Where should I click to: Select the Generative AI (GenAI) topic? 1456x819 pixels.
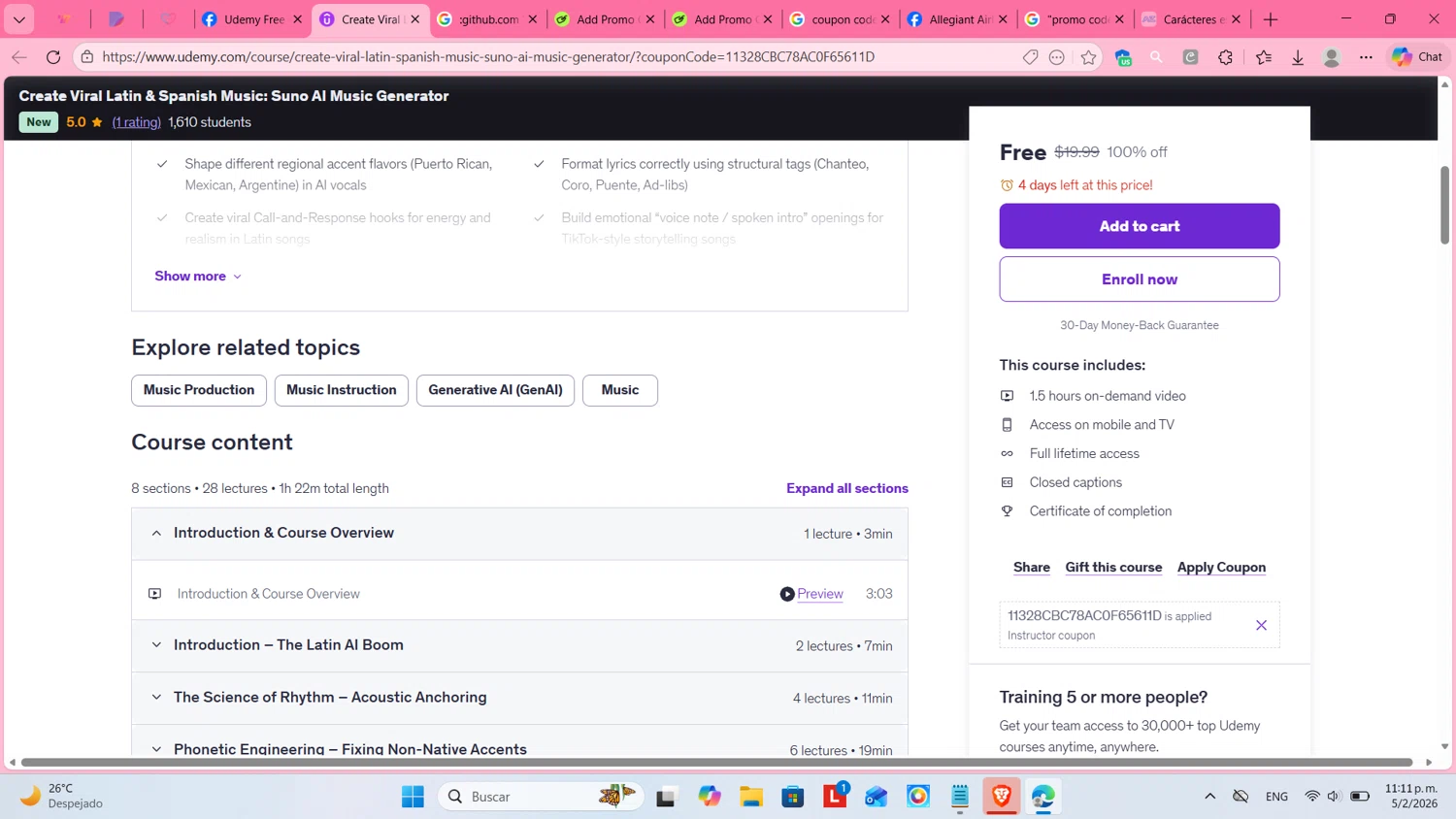click(x=495, y=390)
